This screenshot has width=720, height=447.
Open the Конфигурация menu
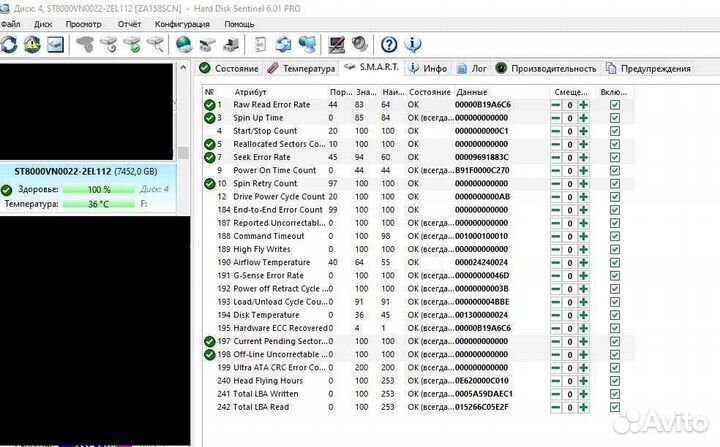pos(182,24)
